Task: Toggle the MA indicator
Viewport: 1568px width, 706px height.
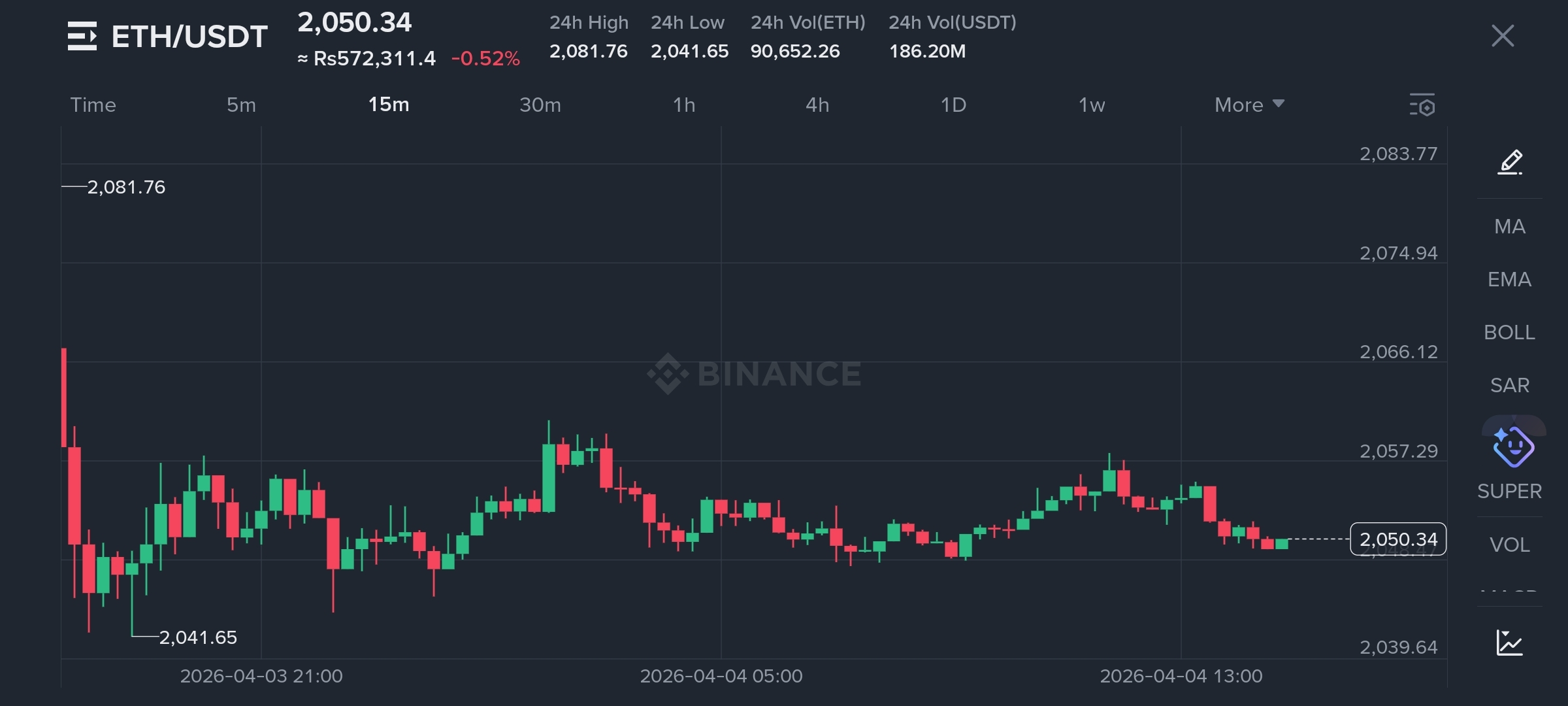Action: (x=1509, y=227)
